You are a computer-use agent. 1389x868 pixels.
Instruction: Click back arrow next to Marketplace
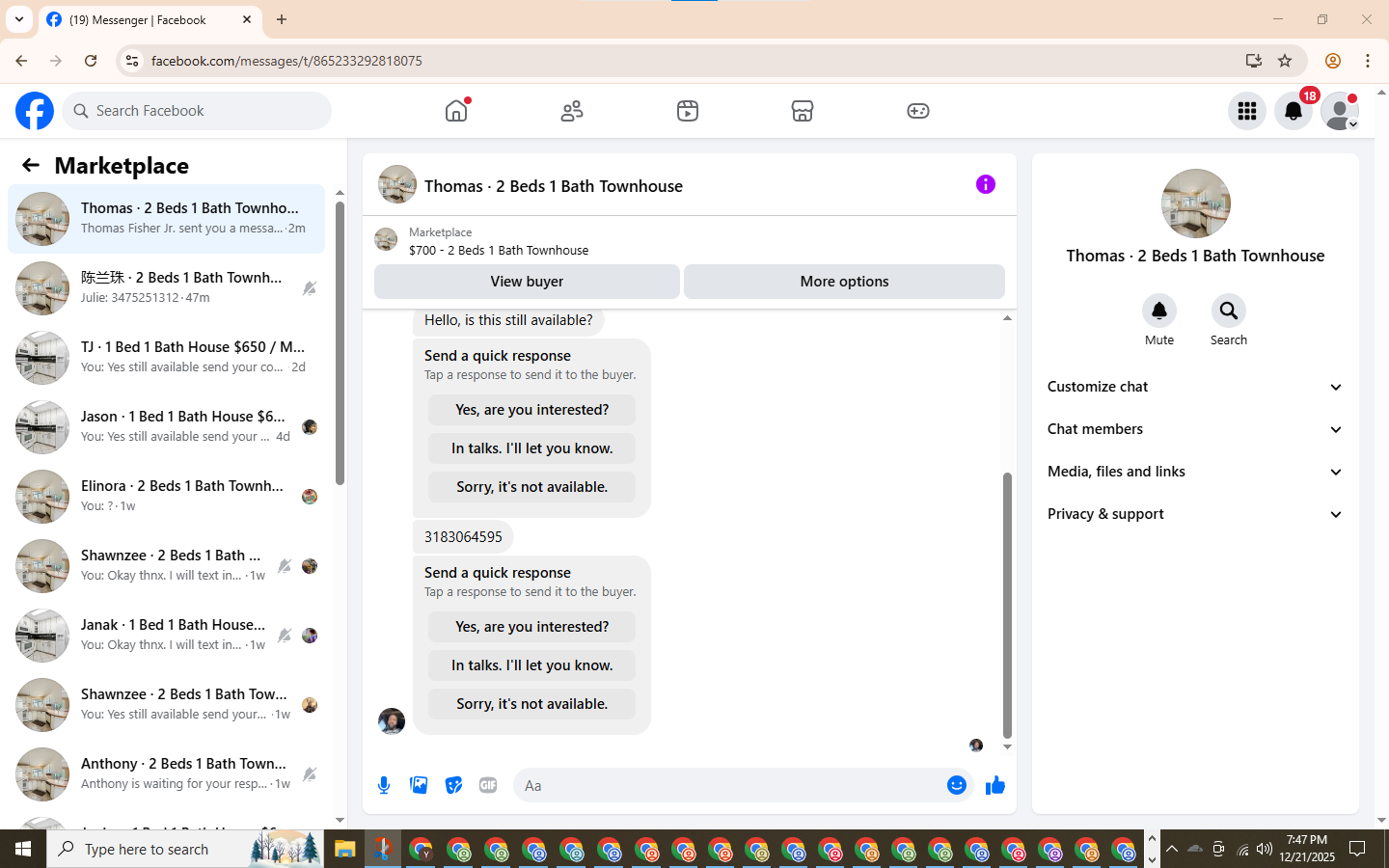click(x=31, y=165)
